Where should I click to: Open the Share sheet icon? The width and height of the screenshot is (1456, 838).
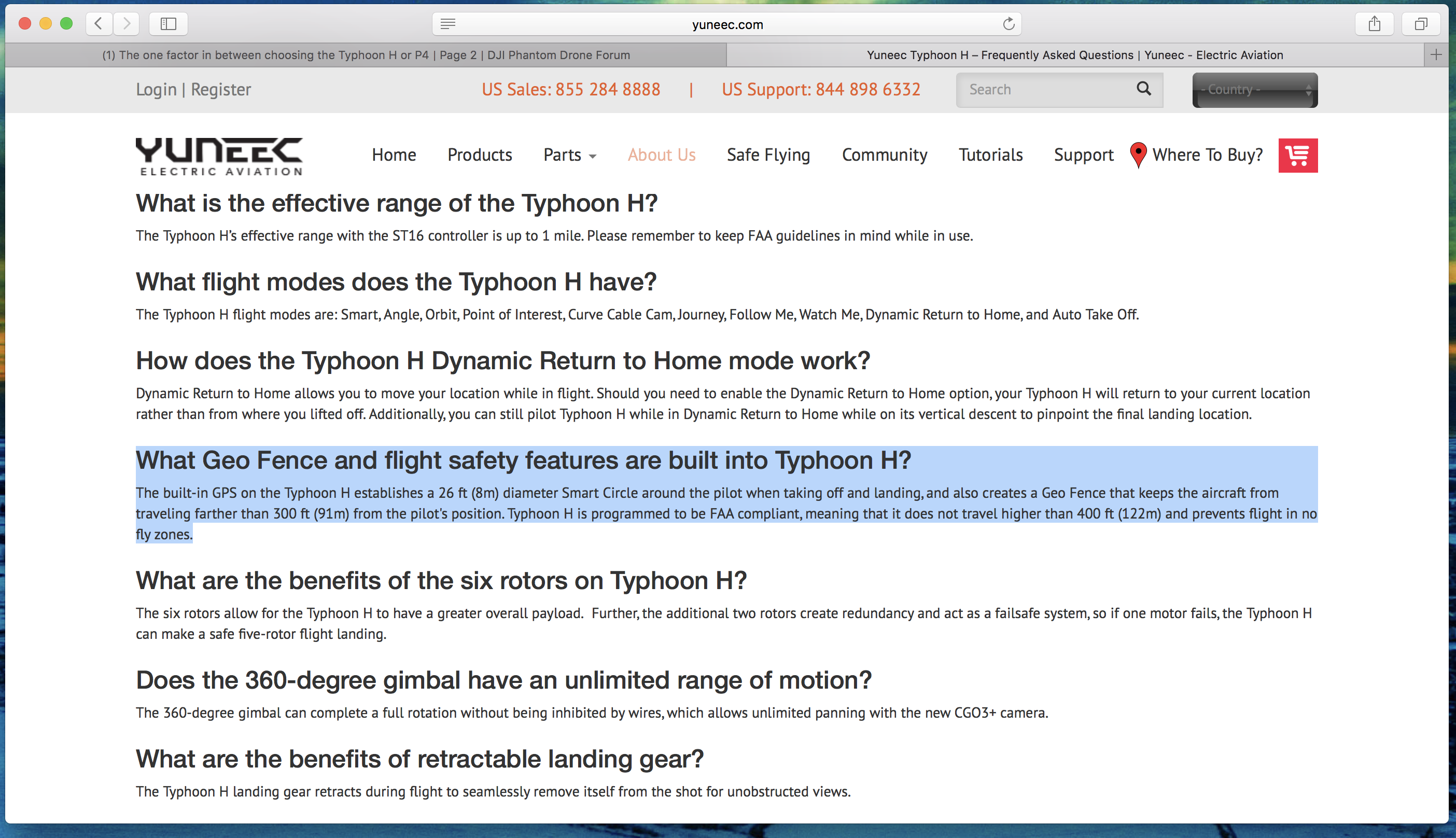[1374, 24]
